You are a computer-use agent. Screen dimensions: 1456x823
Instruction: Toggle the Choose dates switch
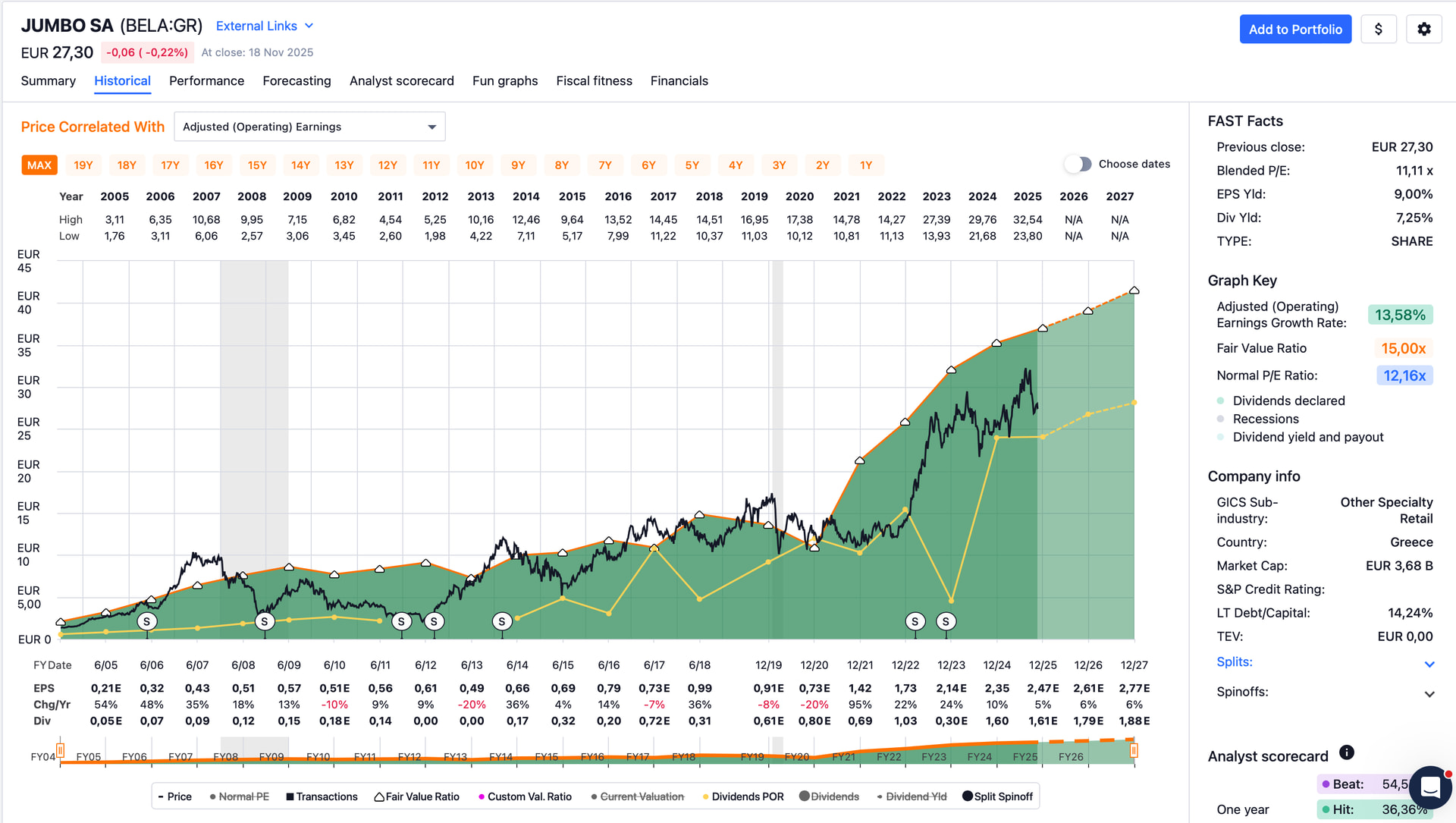pos(1078,164)
